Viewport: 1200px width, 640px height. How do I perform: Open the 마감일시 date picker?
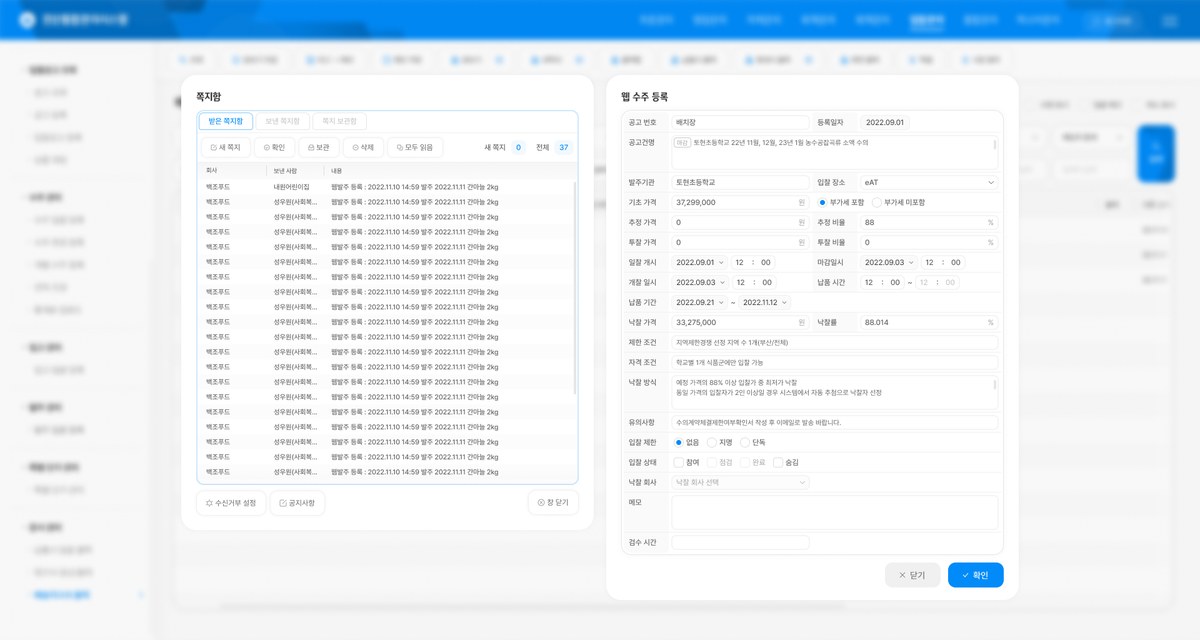point(888,262)
